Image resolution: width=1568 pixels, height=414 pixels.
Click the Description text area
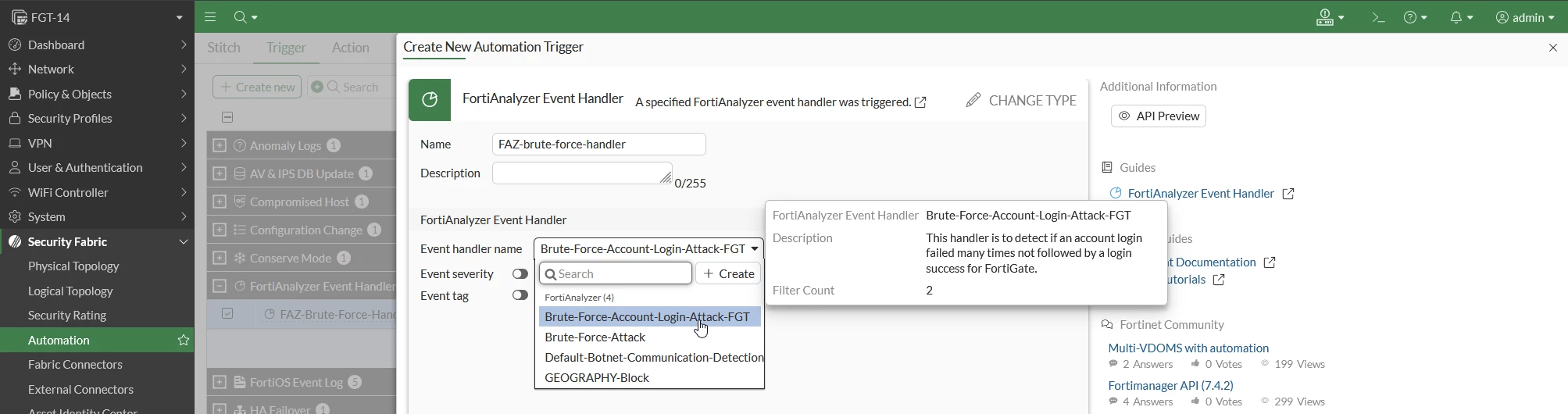pos(582,173)
